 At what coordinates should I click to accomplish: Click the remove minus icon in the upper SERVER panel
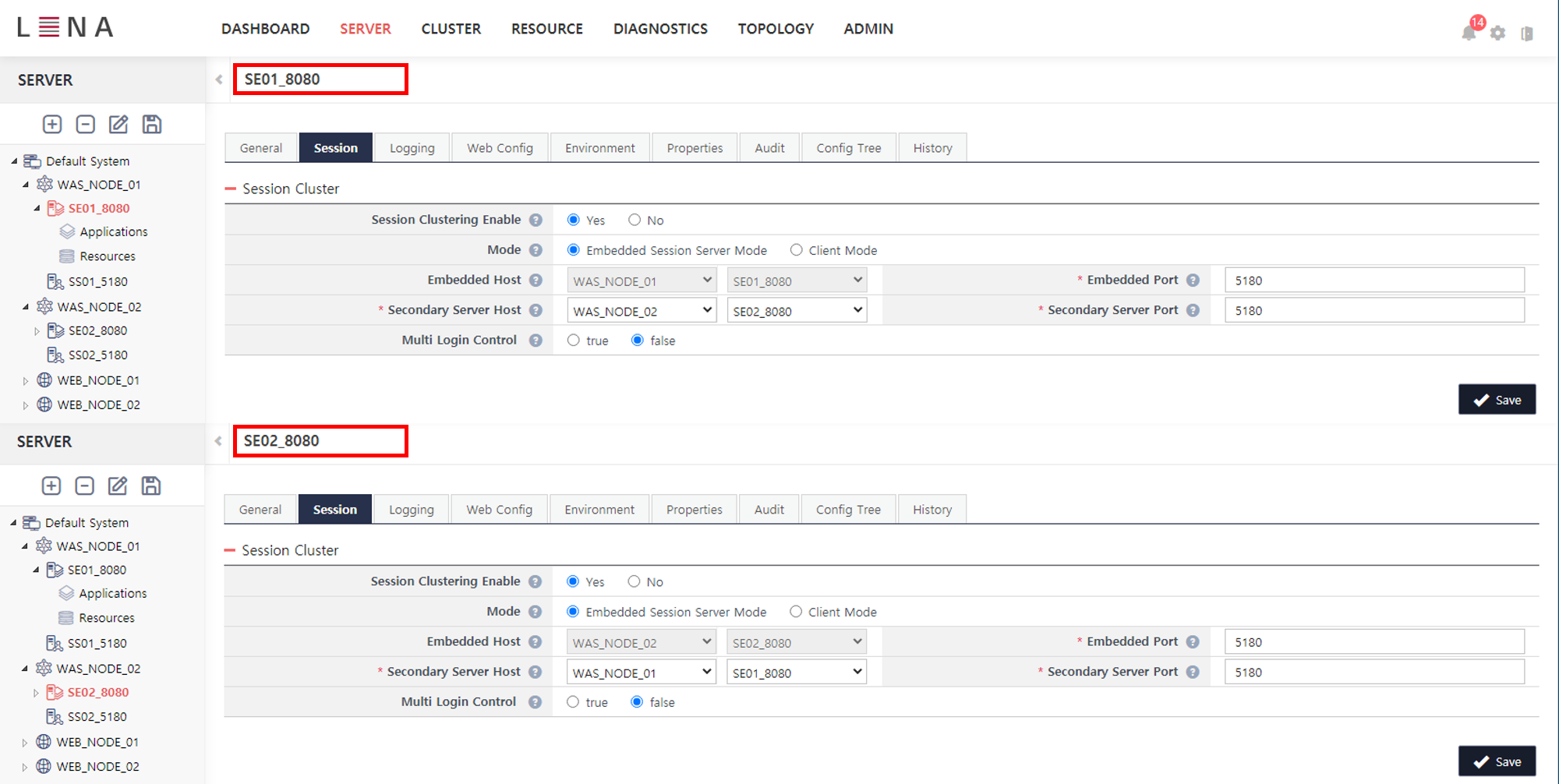click(86, 125)
